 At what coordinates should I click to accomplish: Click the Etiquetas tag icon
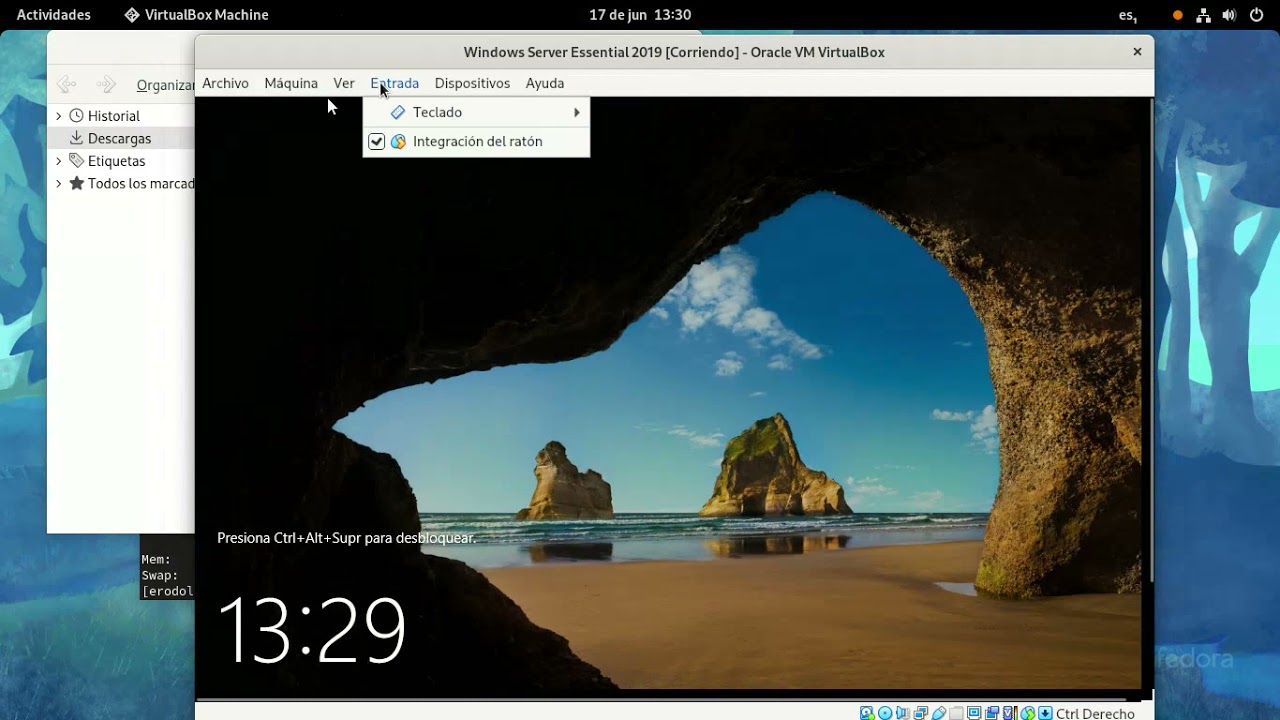[x=76, y=161]
